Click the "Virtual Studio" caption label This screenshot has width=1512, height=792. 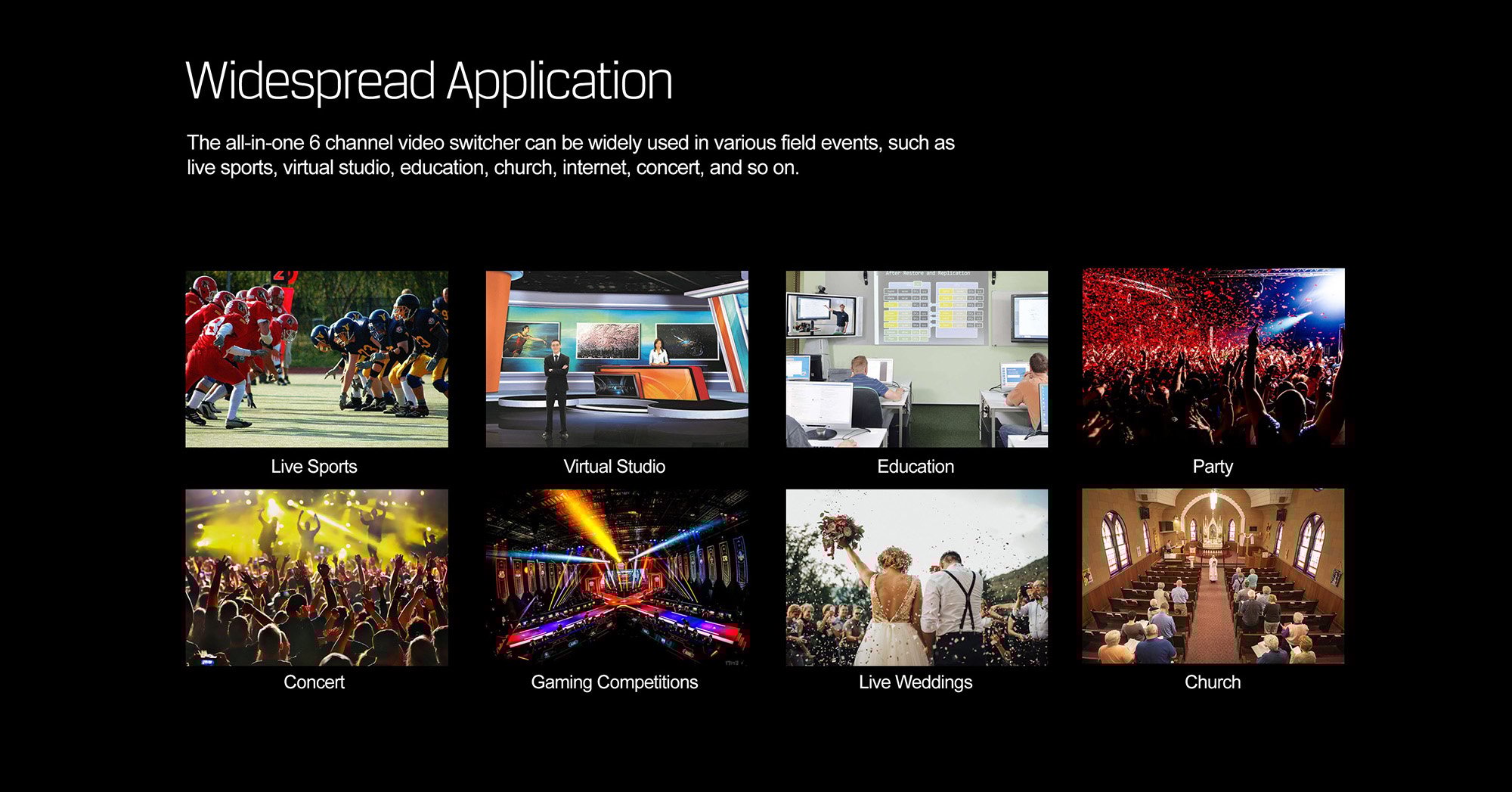pyautogui.click(x=614, y=467)
